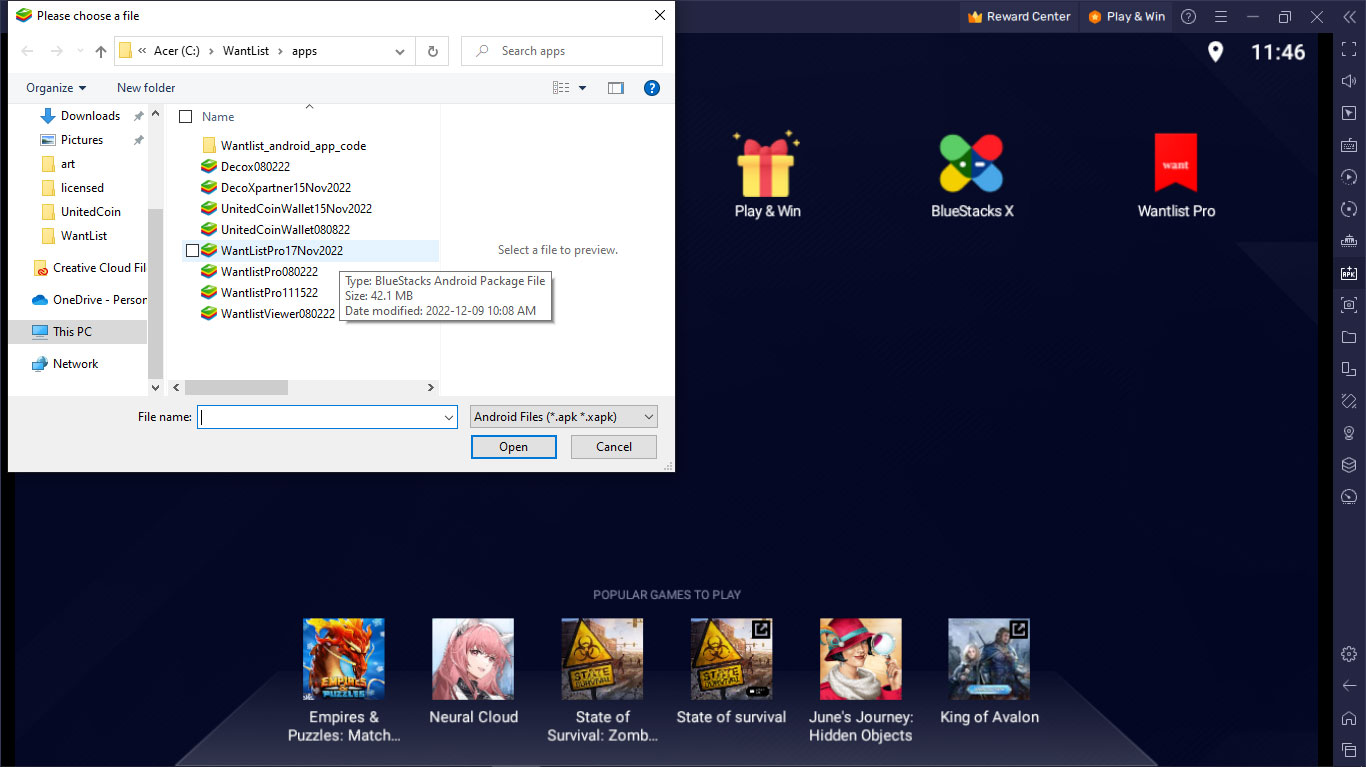Go up one folder level in dialog
The image size is (1366, 767).
coord(100,51)
